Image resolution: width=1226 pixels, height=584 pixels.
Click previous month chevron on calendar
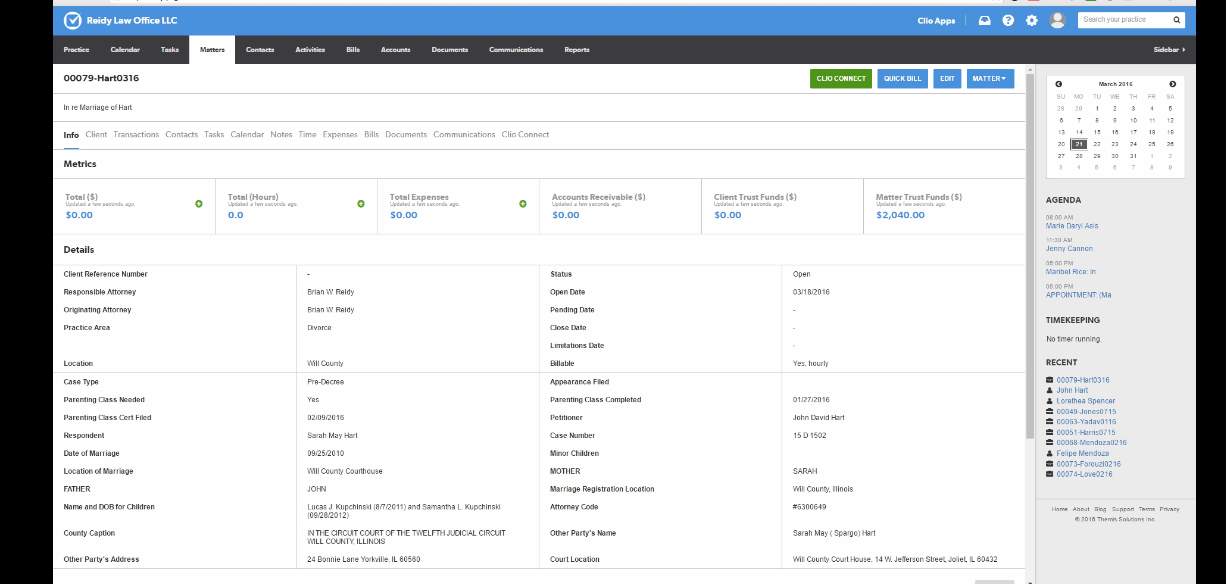pos(1059,83)
